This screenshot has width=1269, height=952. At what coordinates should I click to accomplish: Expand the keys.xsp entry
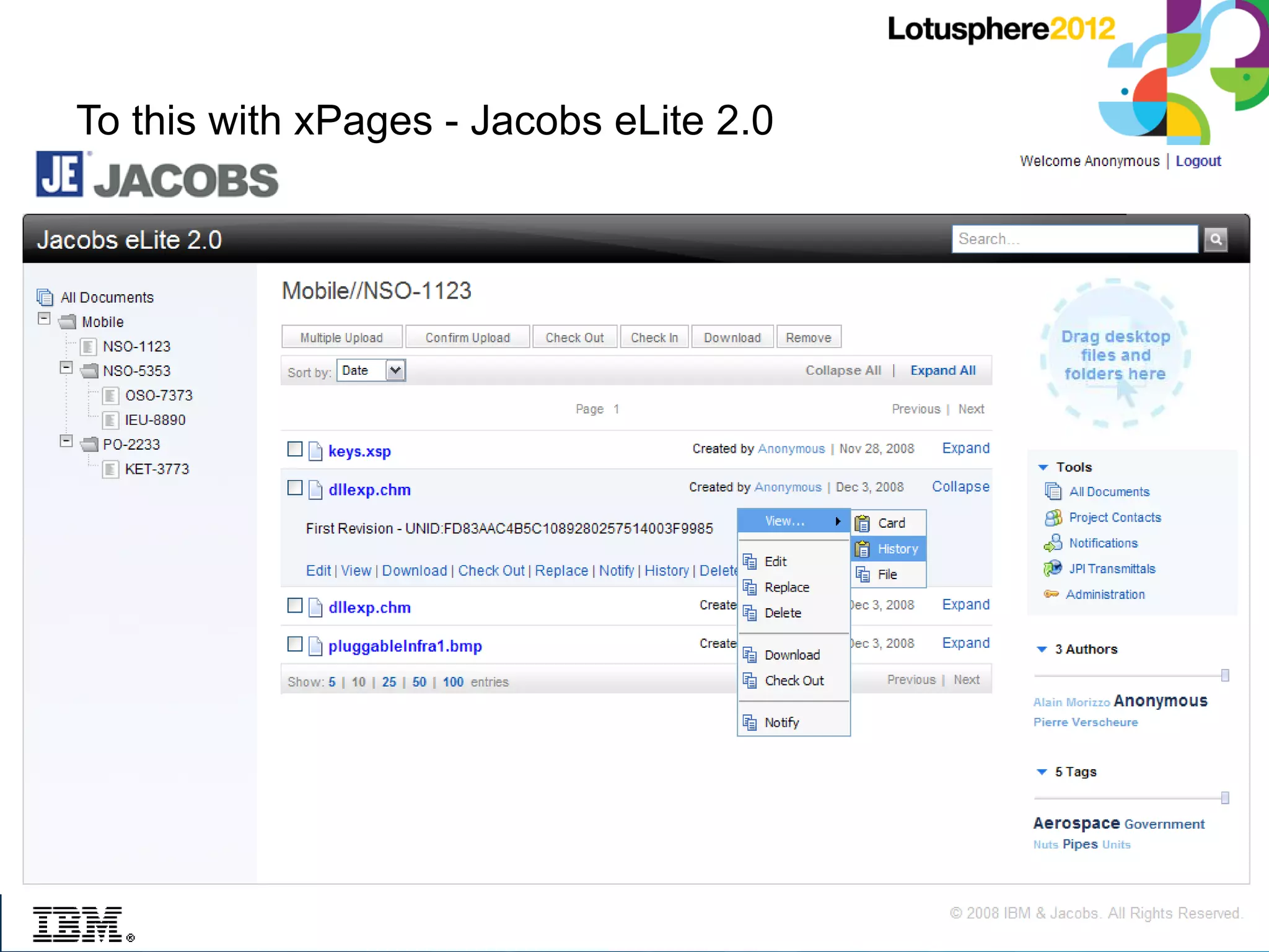pyautogui.click(x=965, y=448)
